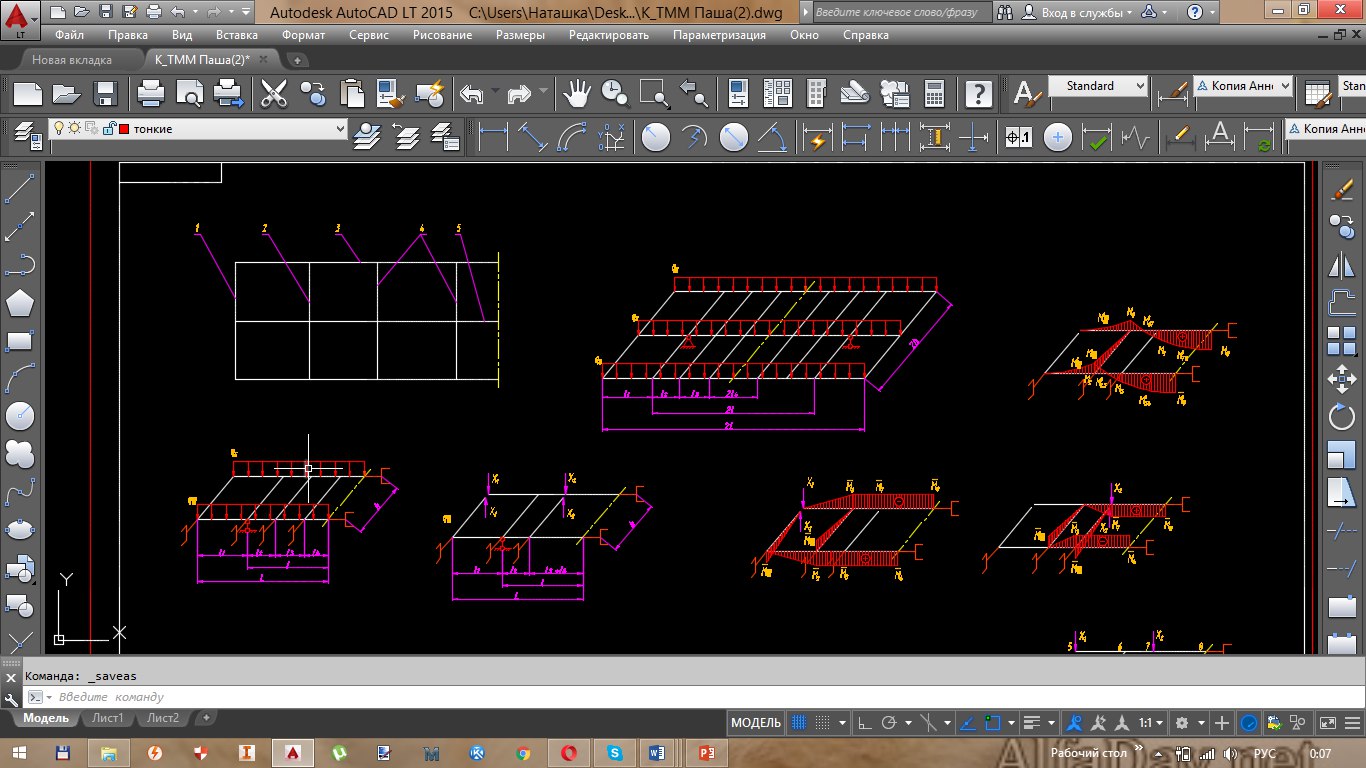Image resolution: width=1366 pixels, height=768 pixels.
Task: Open PowerPoint from the Windows taskbar
Action: pos(706,752)
